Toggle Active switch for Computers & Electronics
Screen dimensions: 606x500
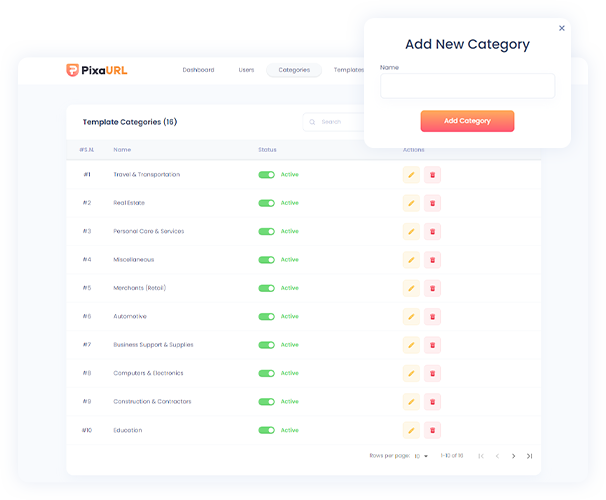coord(266,373)
